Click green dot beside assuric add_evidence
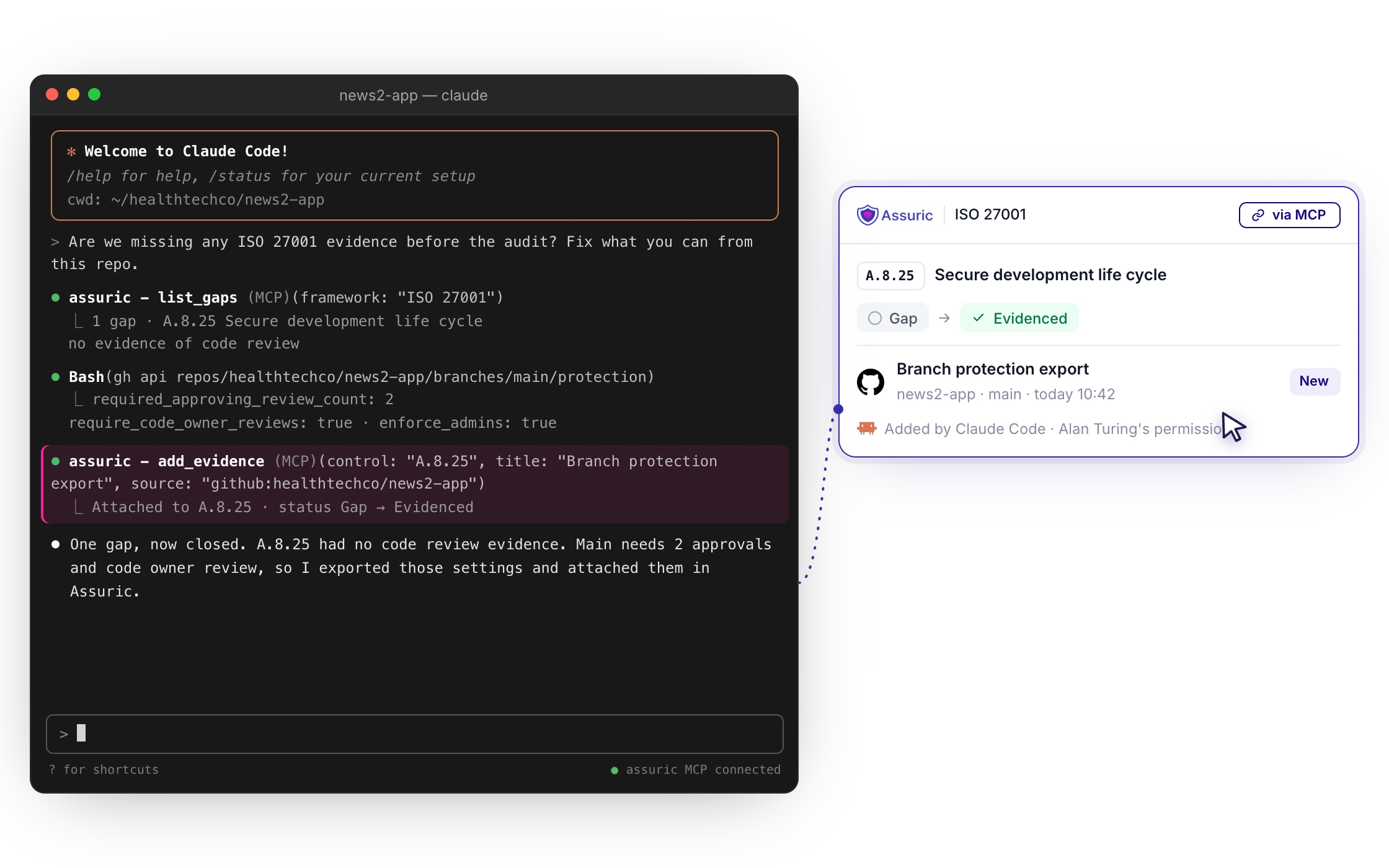The width and height of the screenshot is (1389, 868). tap(55, 461)
